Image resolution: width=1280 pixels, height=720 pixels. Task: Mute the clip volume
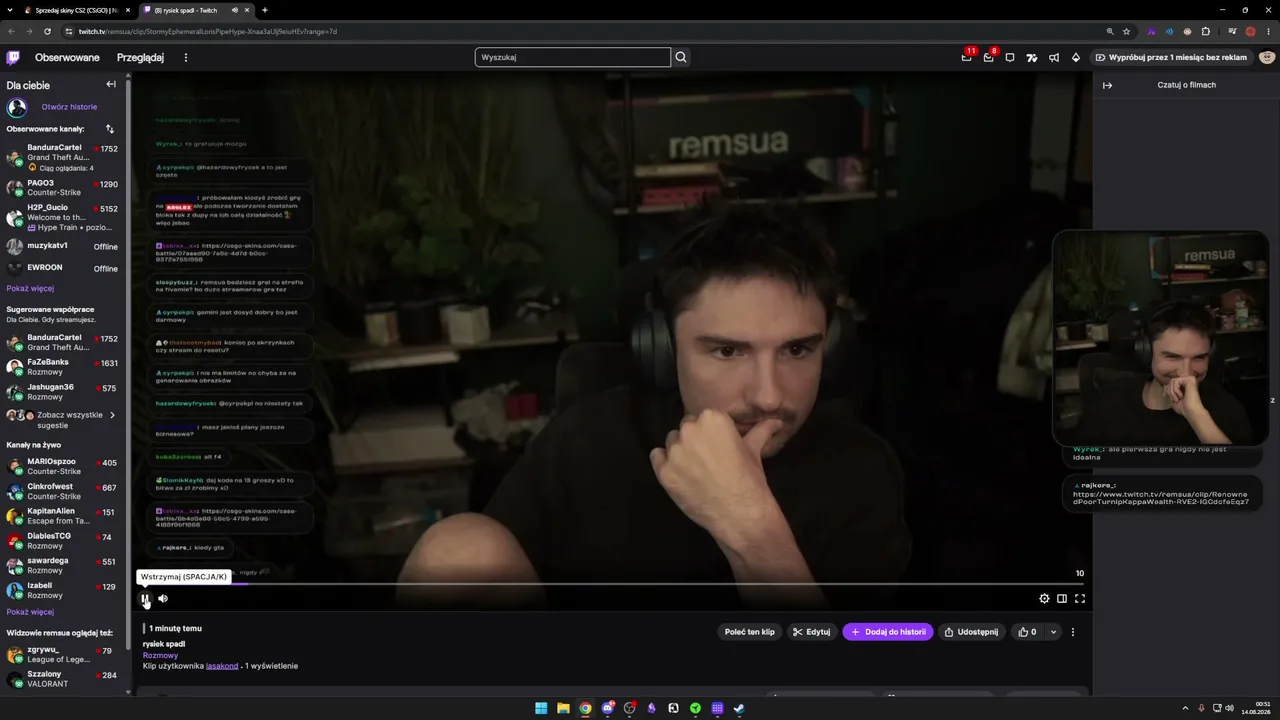[163, 599]
